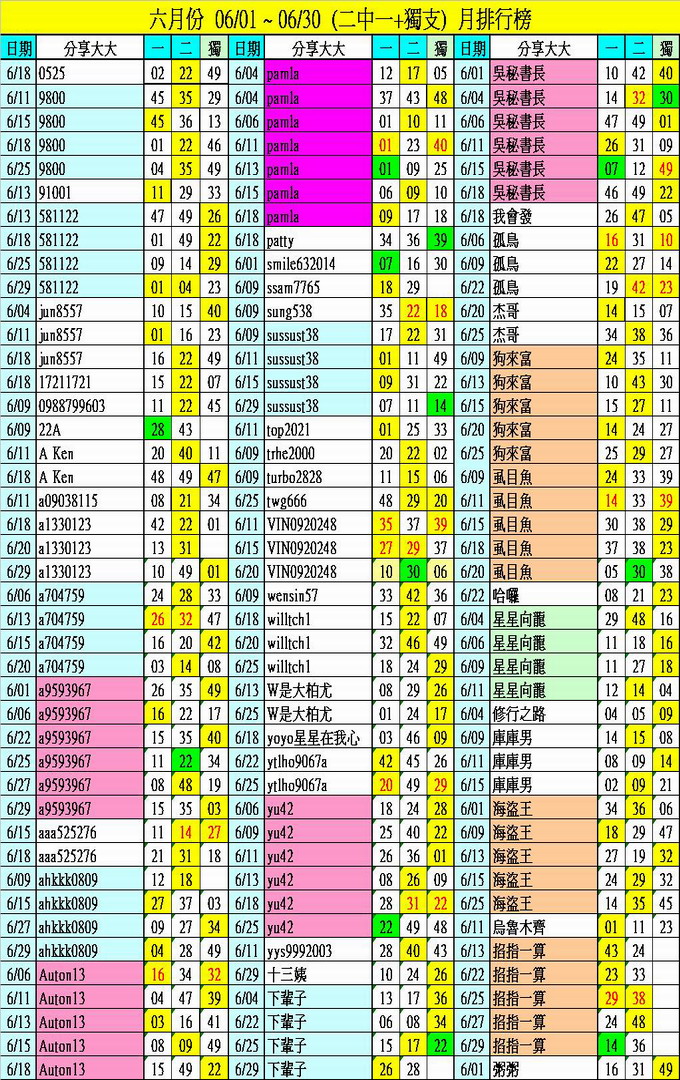Click the wensin57 name cell
This screenshot has height=1080, width=680.
(x=318, y=596)
